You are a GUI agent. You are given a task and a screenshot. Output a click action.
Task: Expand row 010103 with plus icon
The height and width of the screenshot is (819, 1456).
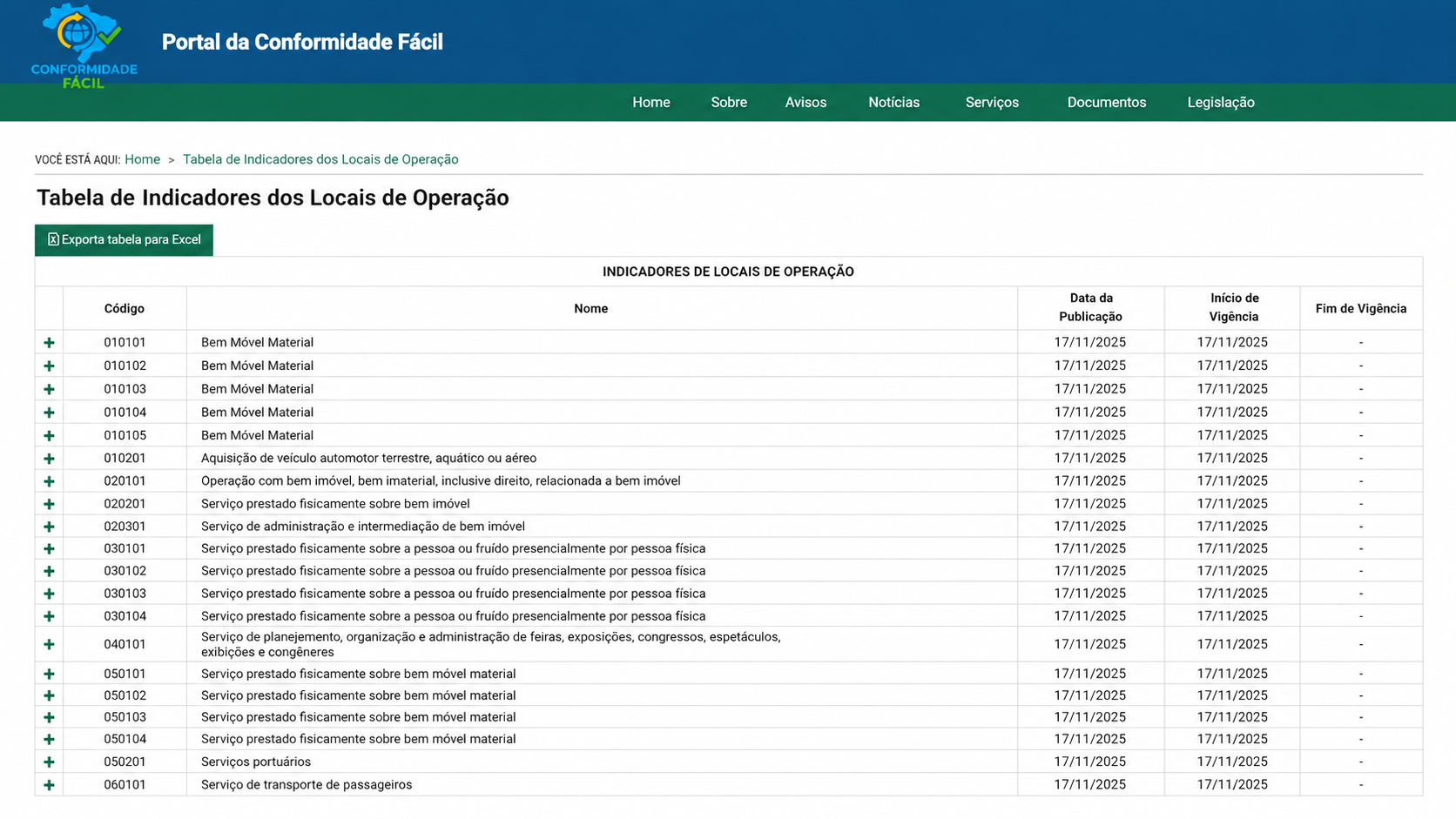[49, 389]
